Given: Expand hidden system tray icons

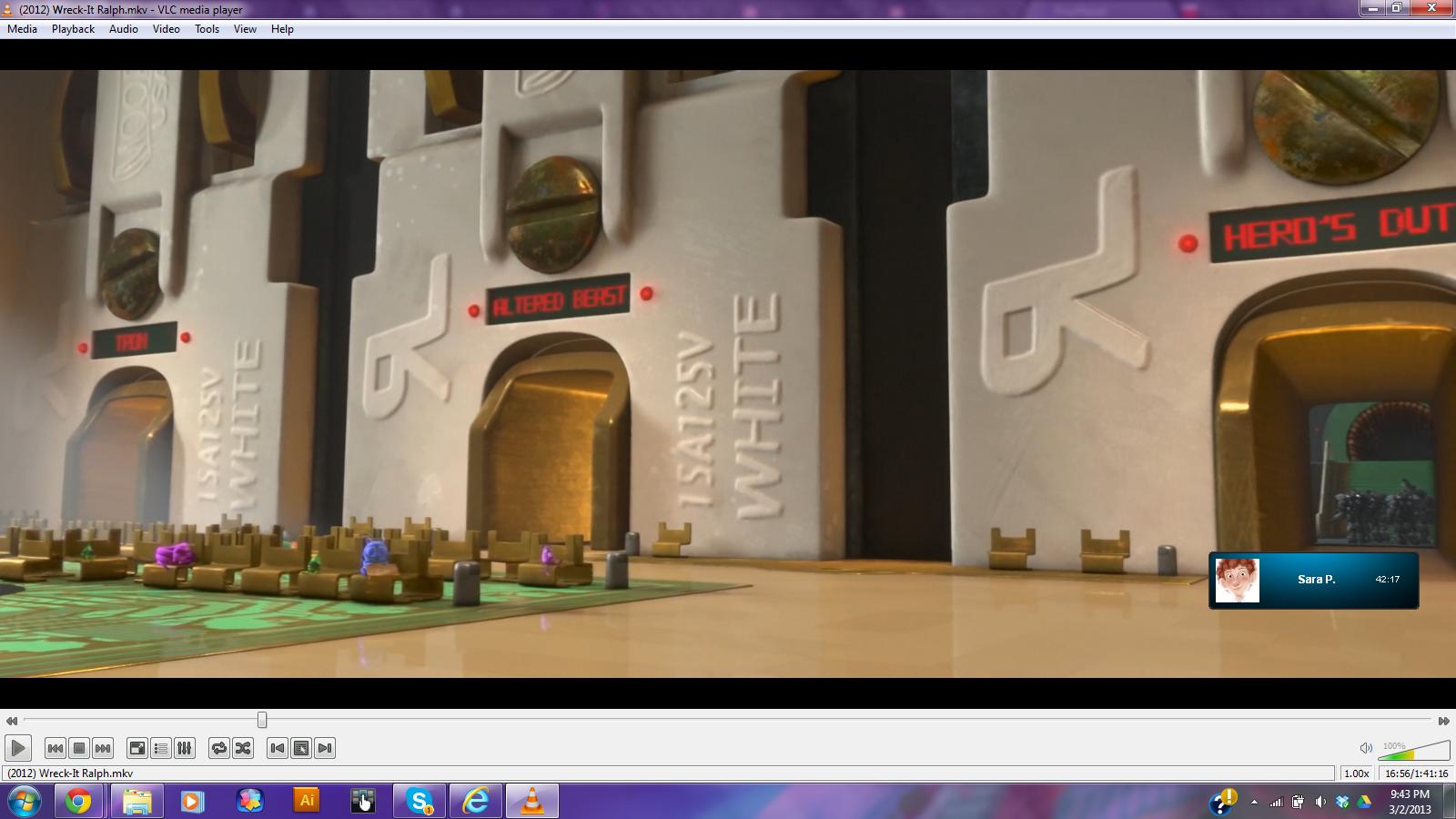Looking at the screenshot, I should [x=1254, y=802].
